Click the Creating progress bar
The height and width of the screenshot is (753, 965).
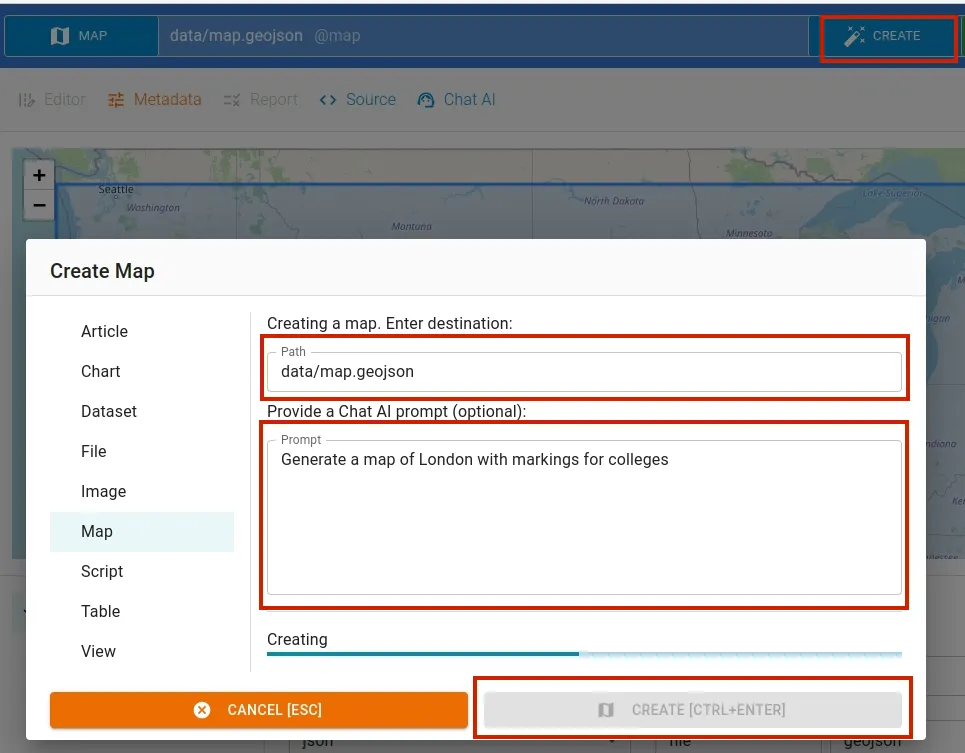point(584,654)
